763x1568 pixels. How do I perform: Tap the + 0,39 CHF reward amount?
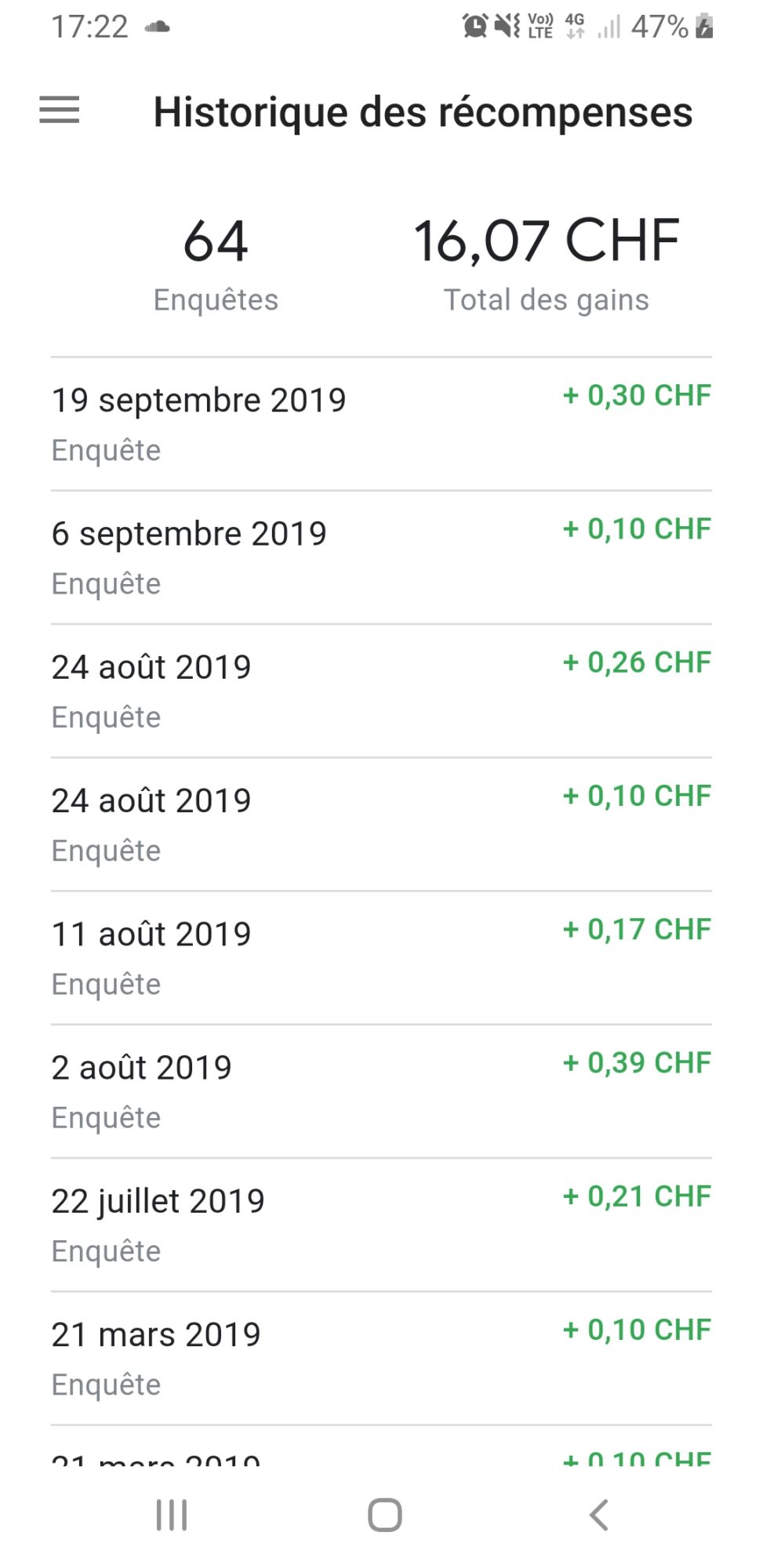pos(637,1063)
